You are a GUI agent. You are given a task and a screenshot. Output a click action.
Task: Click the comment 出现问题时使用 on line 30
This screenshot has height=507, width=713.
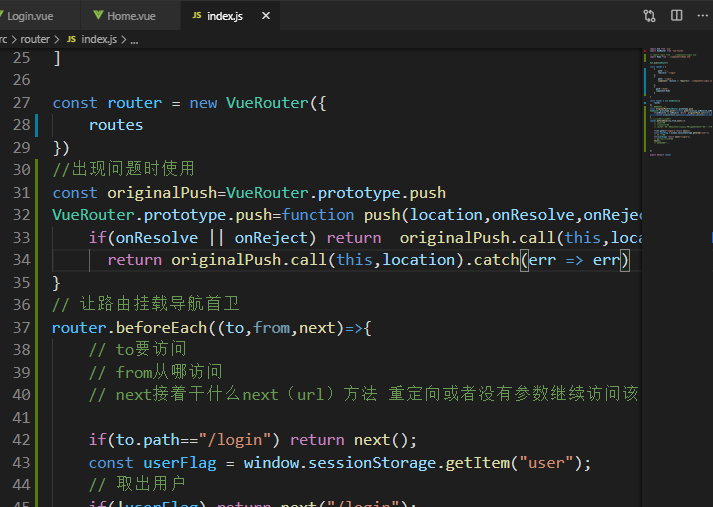tap(124, 169)
